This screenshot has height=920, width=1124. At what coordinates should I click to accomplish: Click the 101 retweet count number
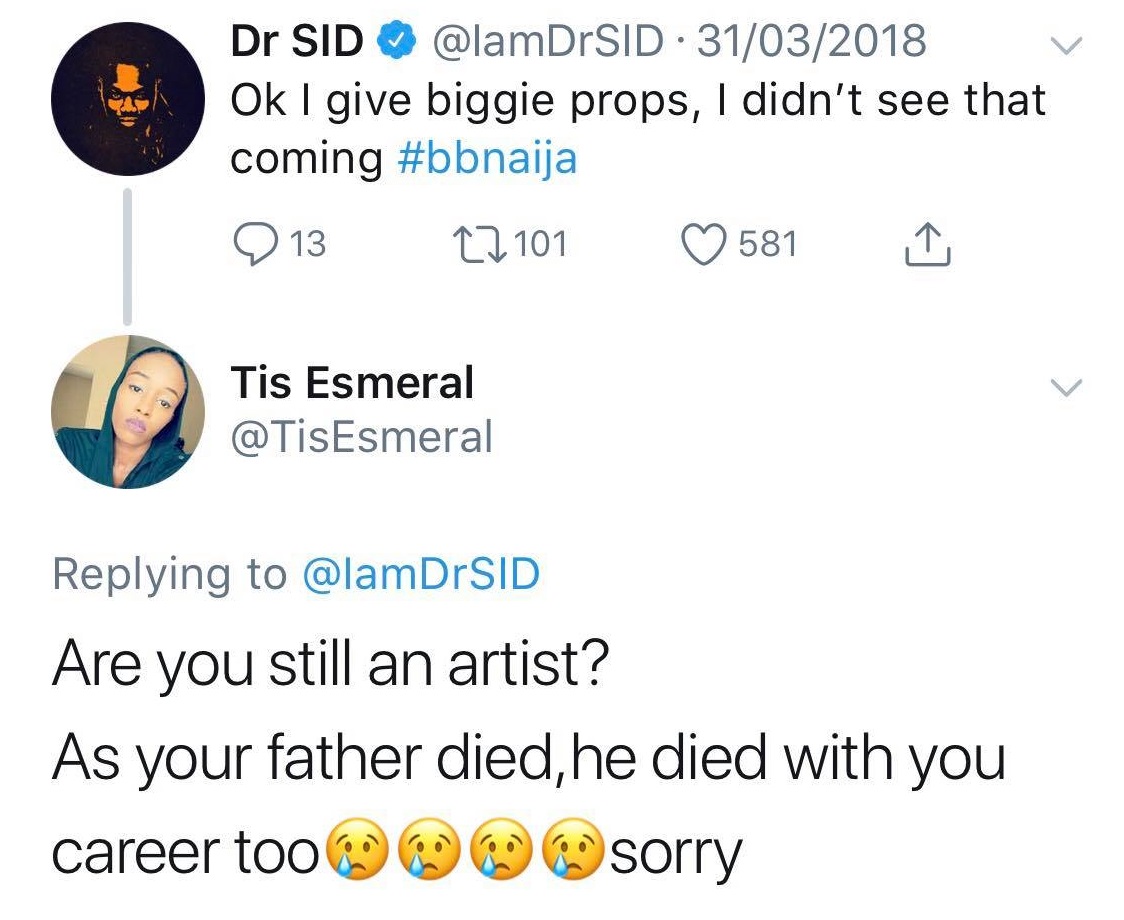click(543, 243)
